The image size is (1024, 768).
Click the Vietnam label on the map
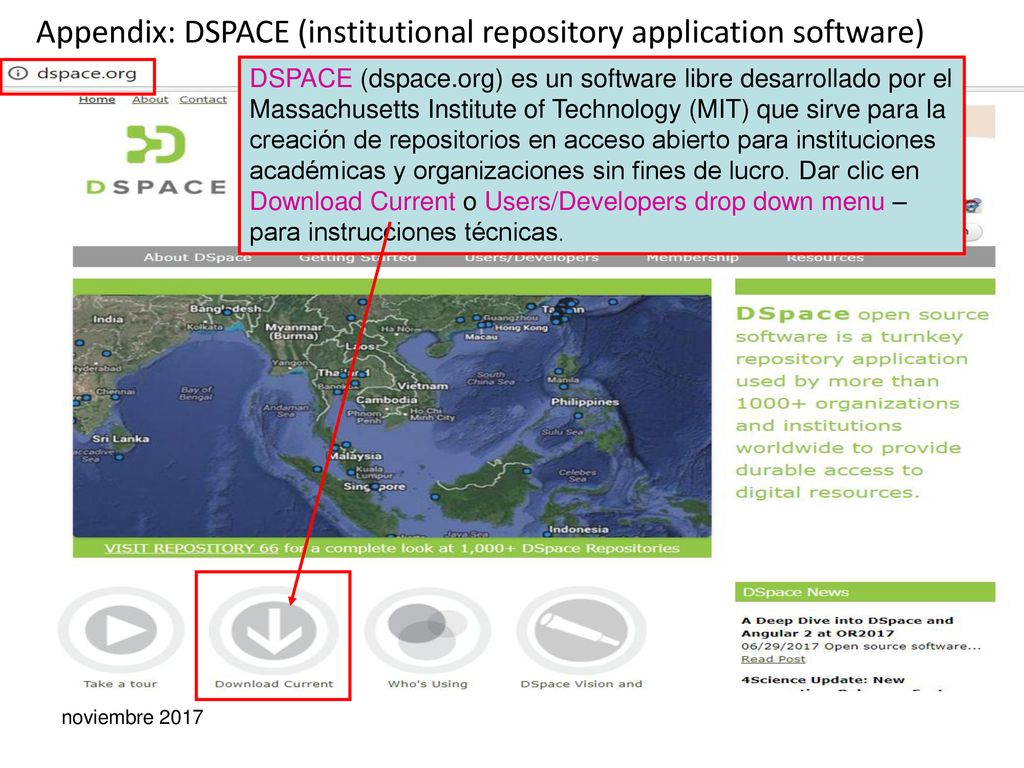coord(423,386)
